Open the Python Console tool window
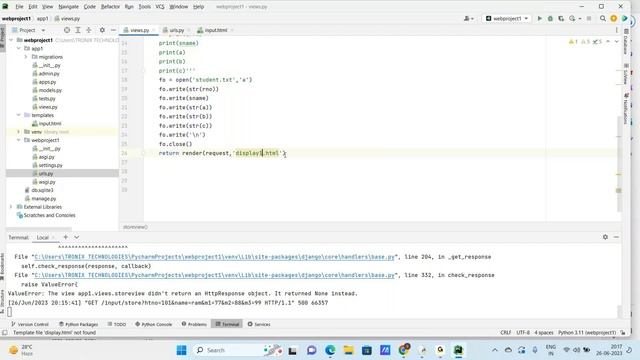This screenshot has height=360, width=640. [x=153, y=324]
